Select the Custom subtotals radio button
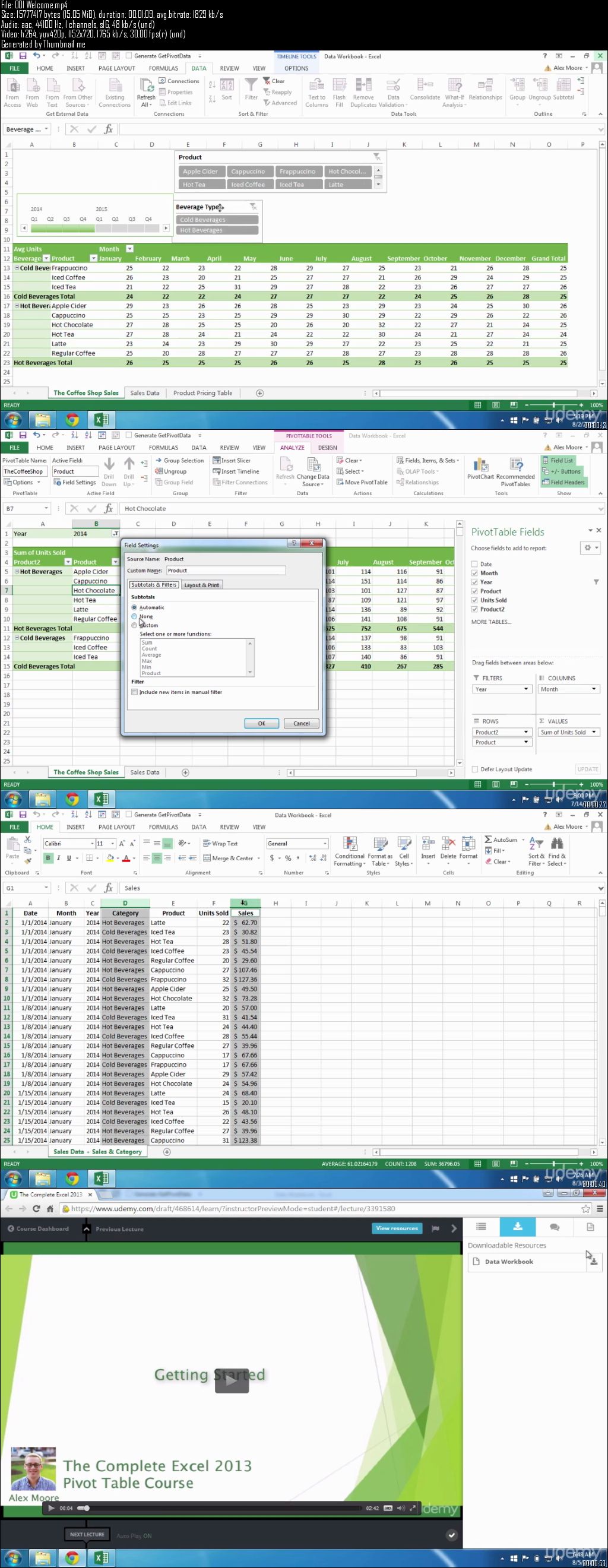Screen dimensions: 608x1568 (x=135, y=625)
